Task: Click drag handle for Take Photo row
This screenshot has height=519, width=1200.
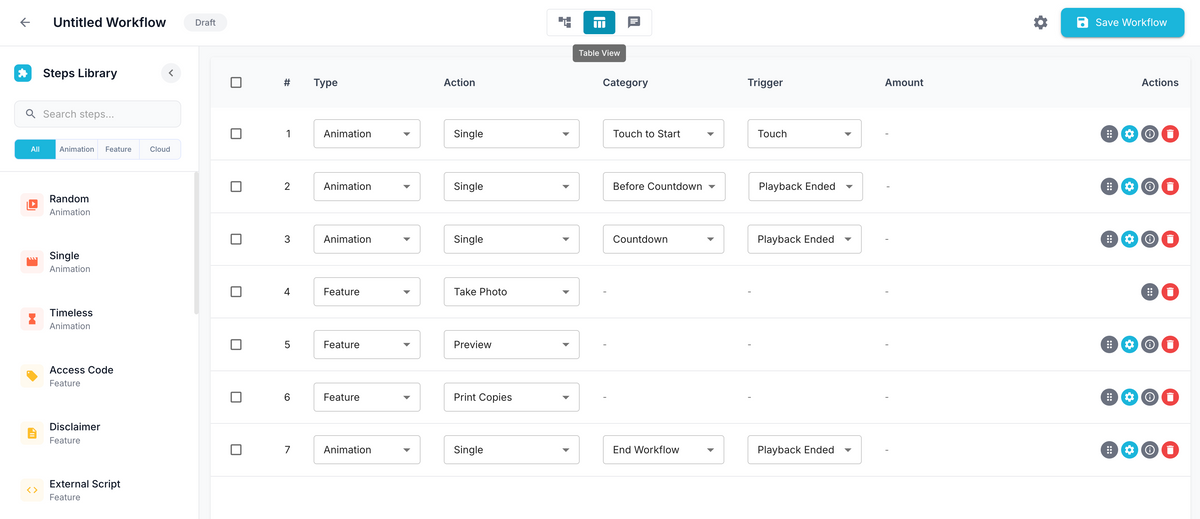Action: (1150, 292)
